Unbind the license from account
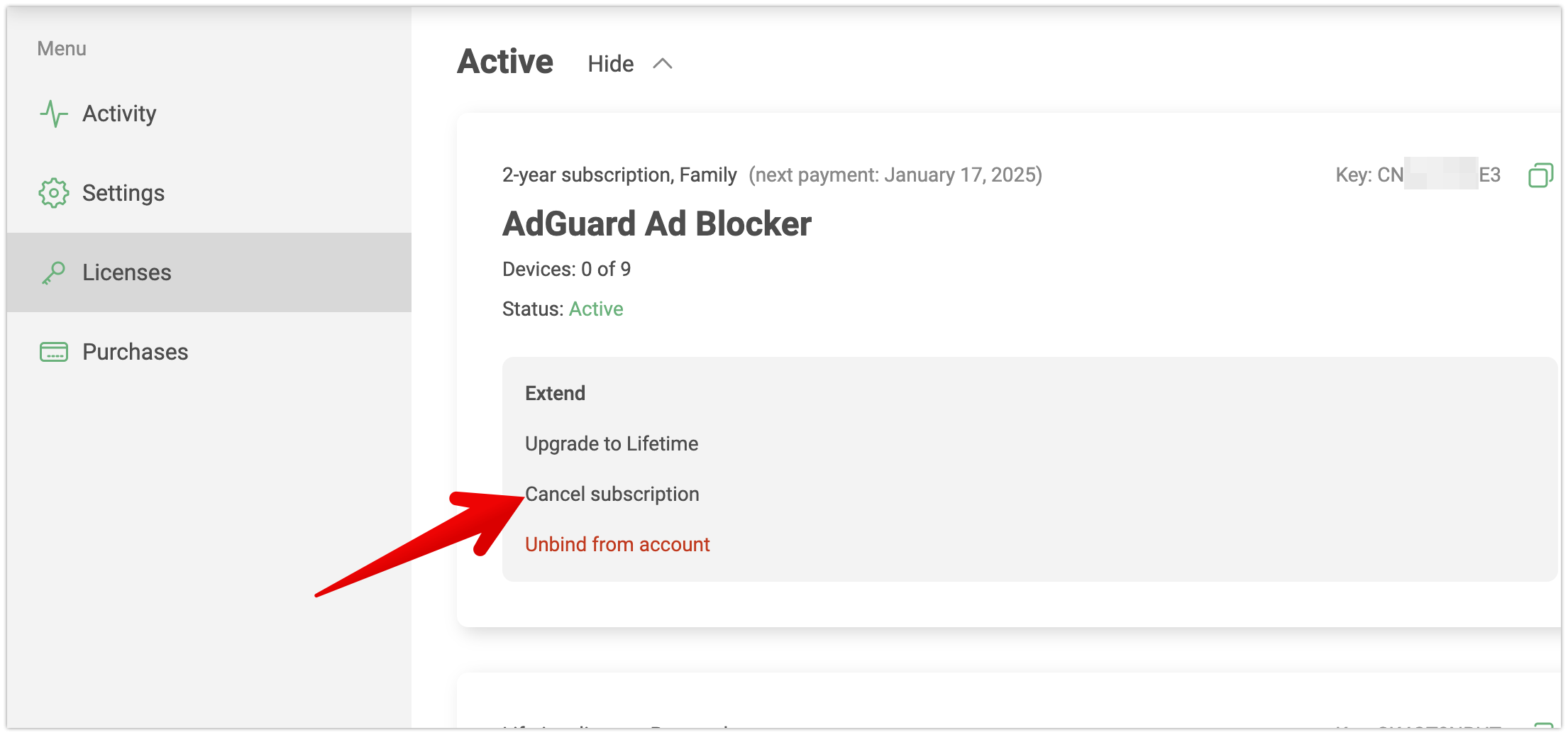The image size is (1568, 735). 617,543
